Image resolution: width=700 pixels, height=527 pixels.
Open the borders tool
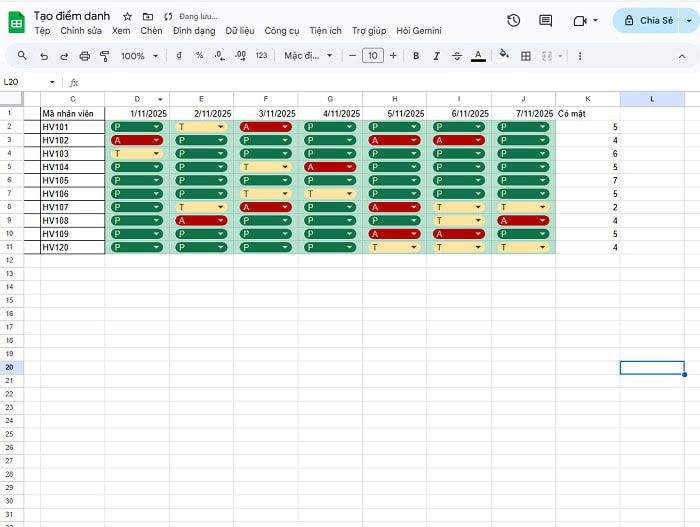526,56
